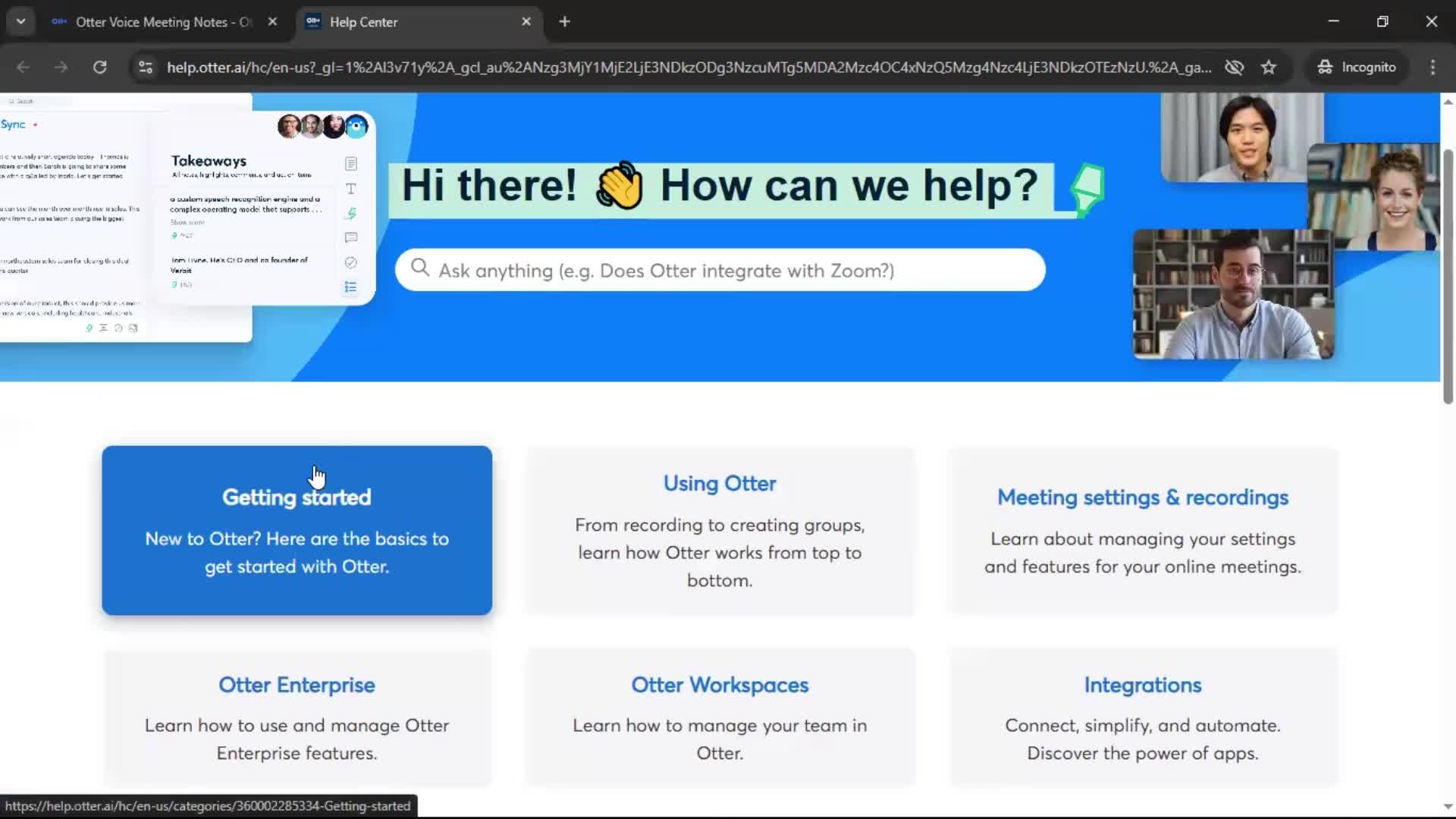Close the Otter Voice Meeting Notes tab

(272, 22)
